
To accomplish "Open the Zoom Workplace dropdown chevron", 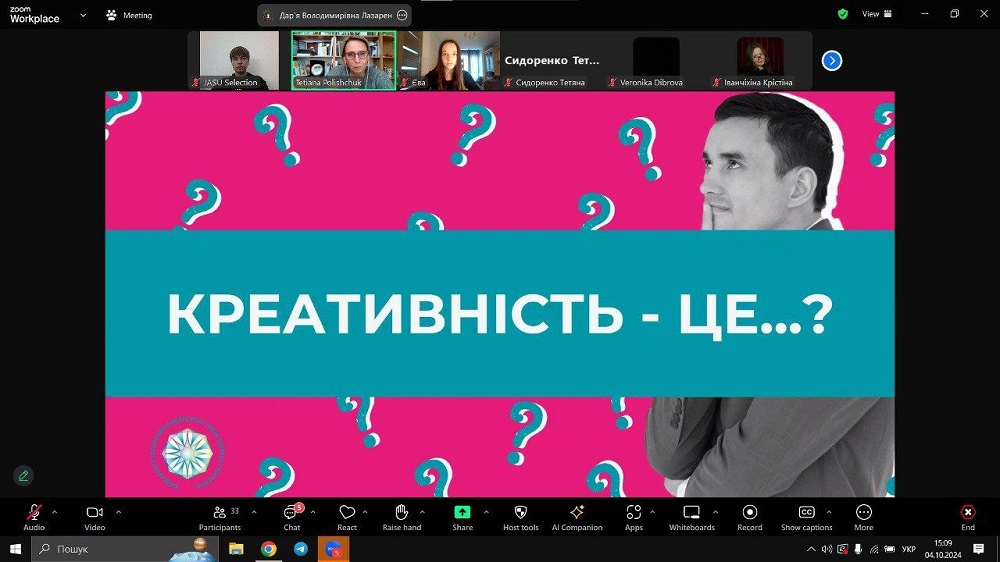I will click(x=81, y=16).
